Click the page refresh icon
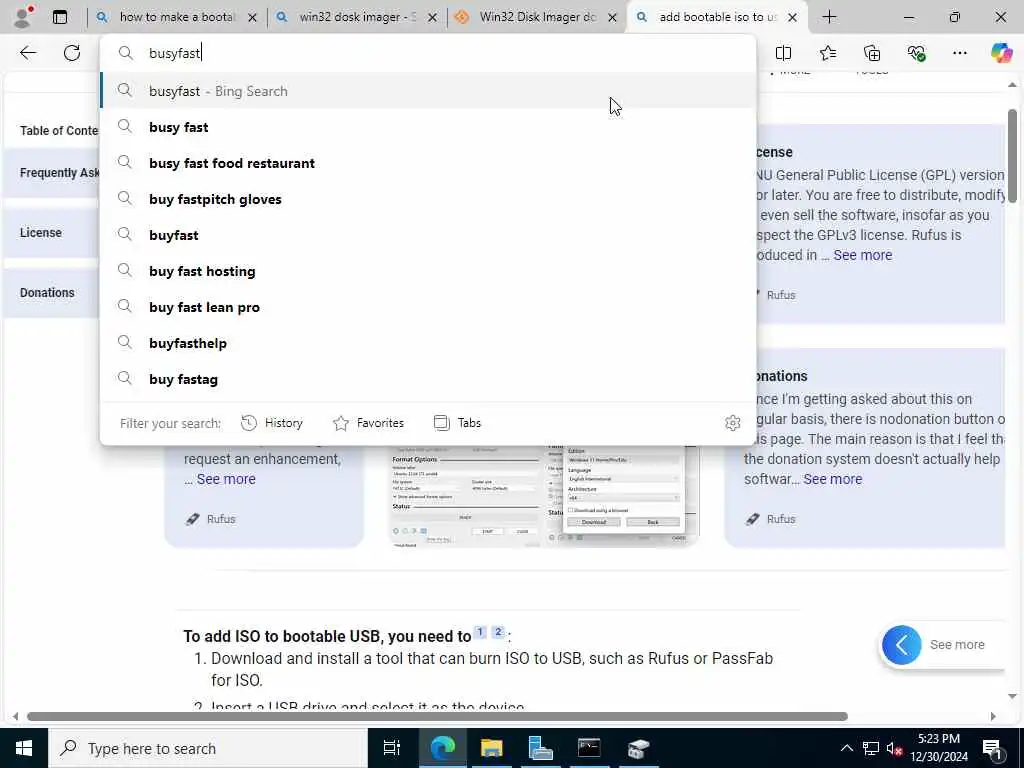1024x768 pixels. point(72,53)
